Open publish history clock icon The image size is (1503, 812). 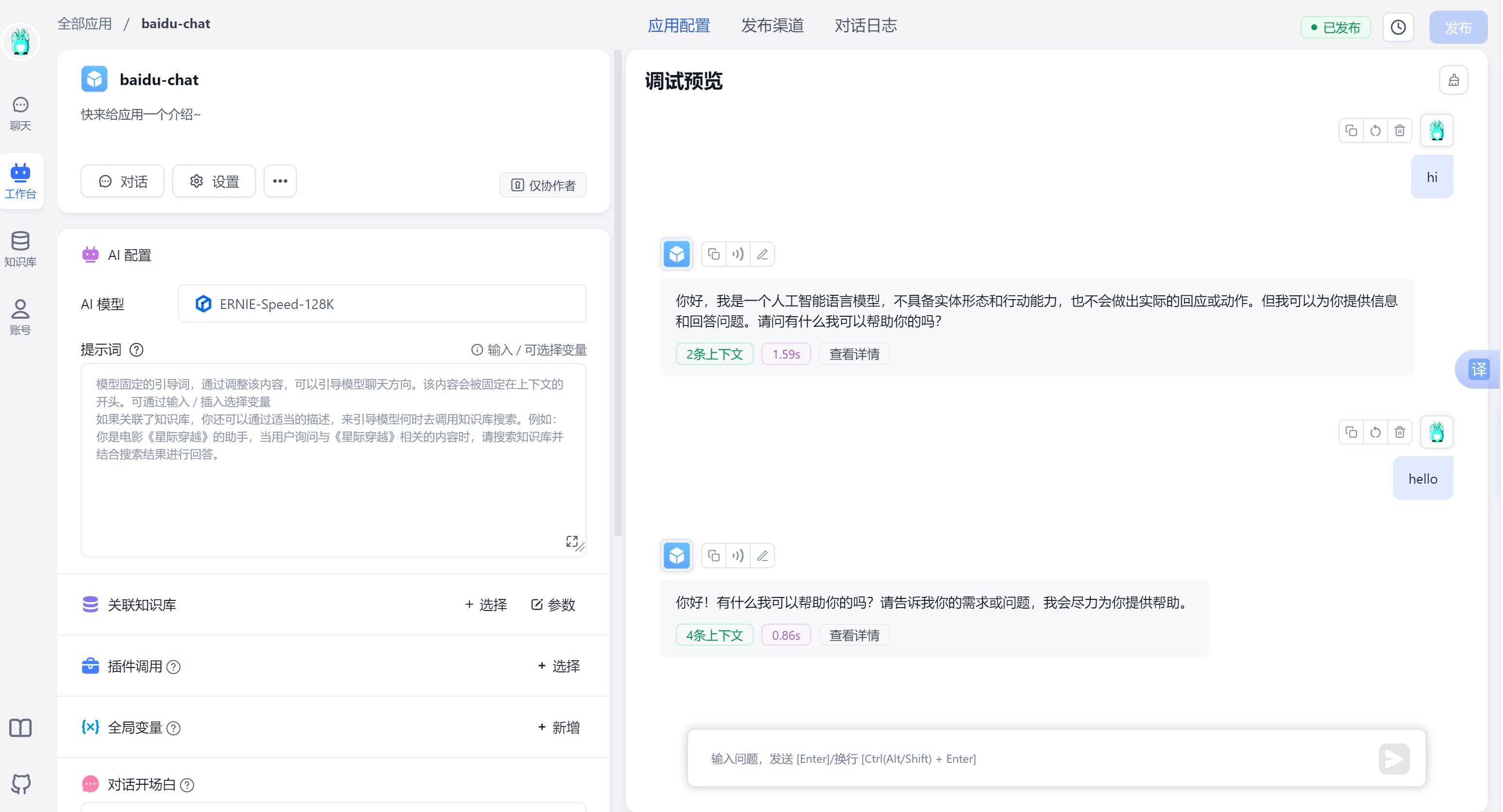(x=1398, y=27)
